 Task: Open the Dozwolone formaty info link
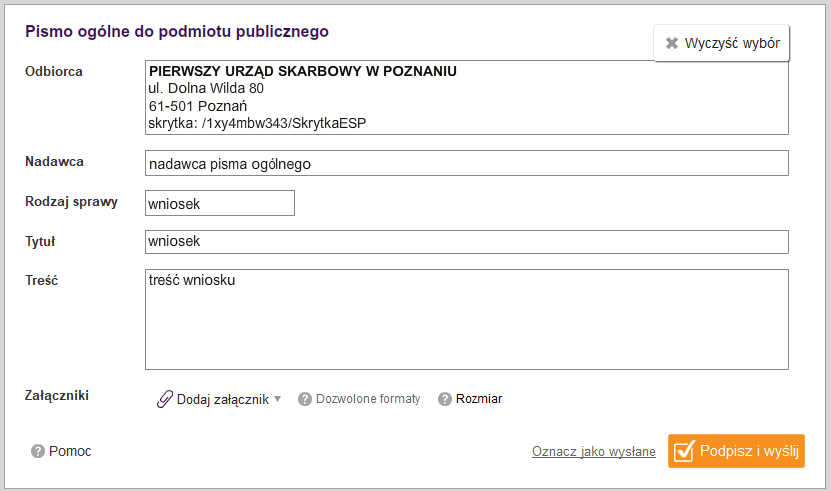[x=368, y=399]
